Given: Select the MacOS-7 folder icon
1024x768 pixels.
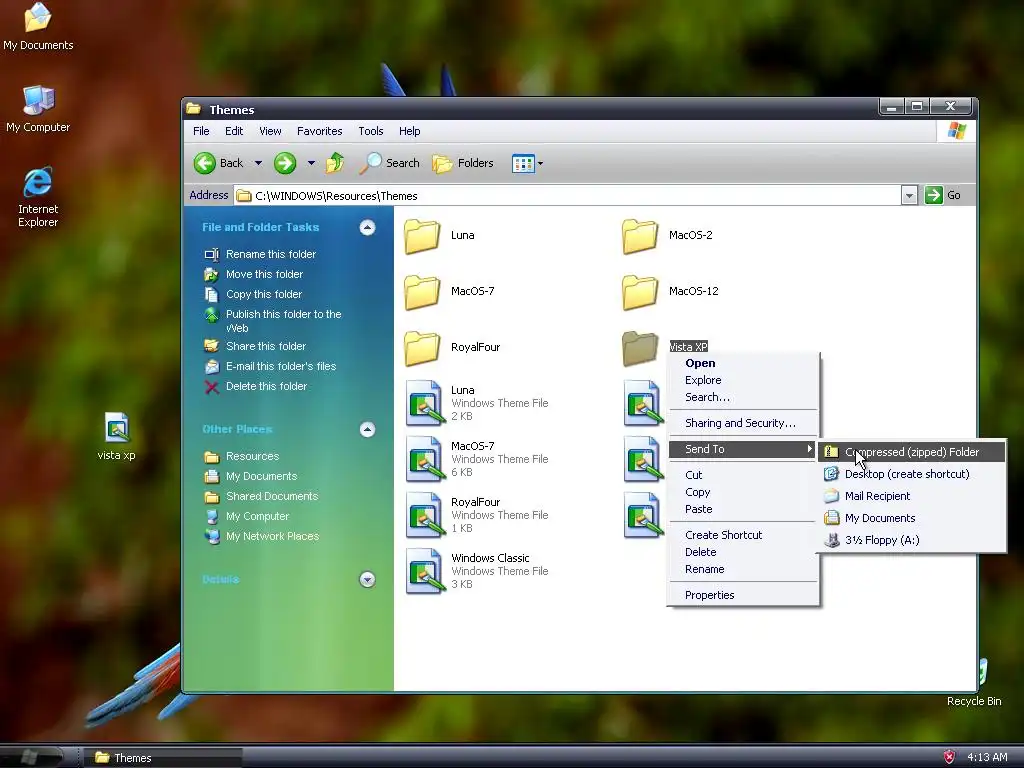Looking at the screenshot, I should (x=422, y=292).
